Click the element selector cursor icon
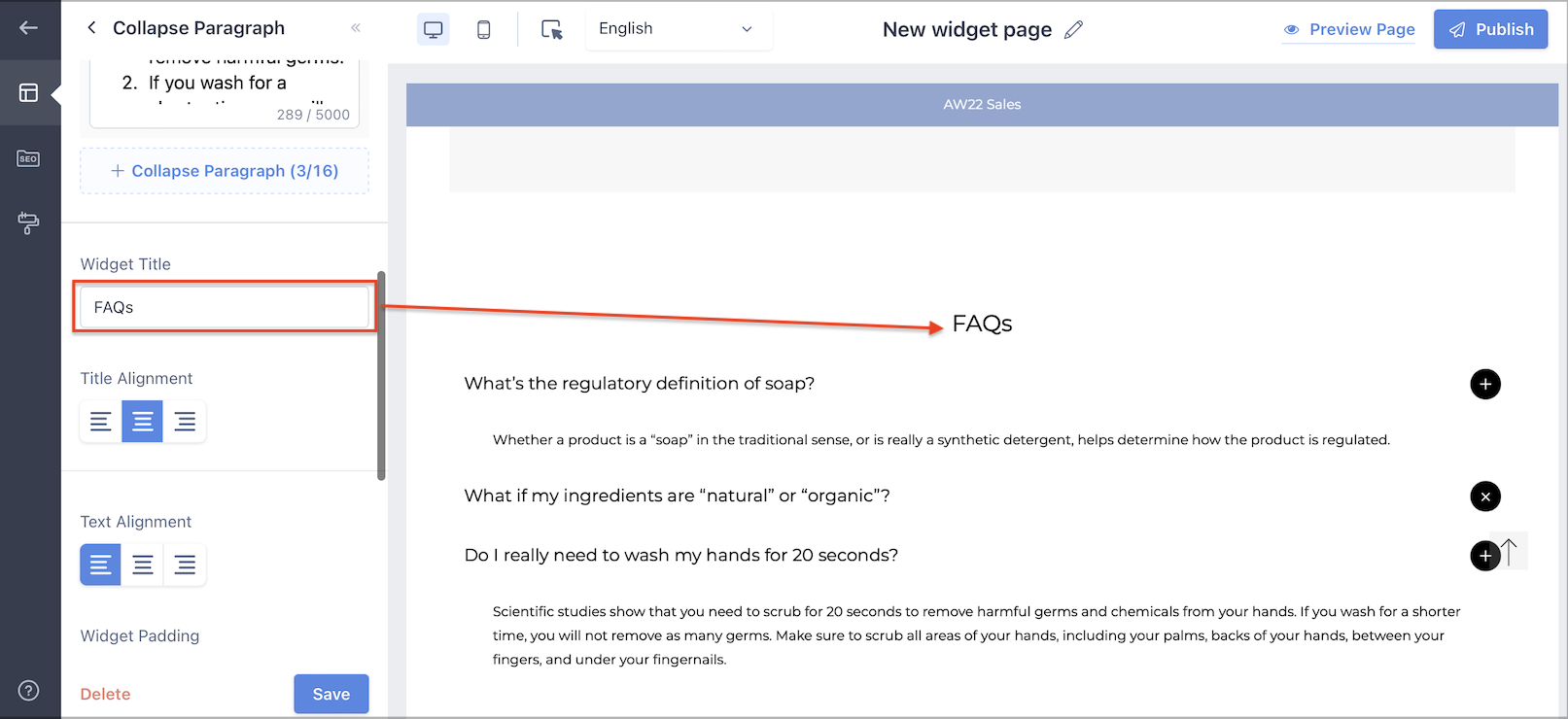Viewport: 1568px width, 719px height. click(x=551, y=29)
